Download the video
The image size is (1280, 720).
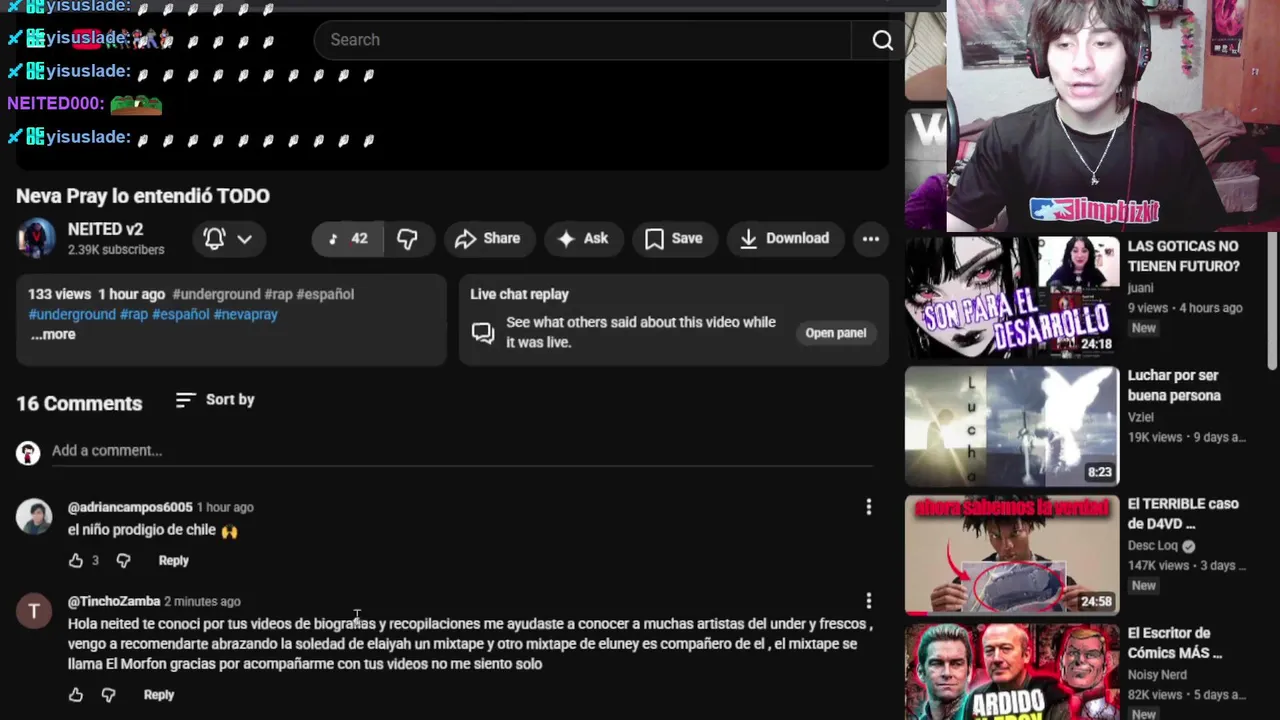tap(785, 238)
